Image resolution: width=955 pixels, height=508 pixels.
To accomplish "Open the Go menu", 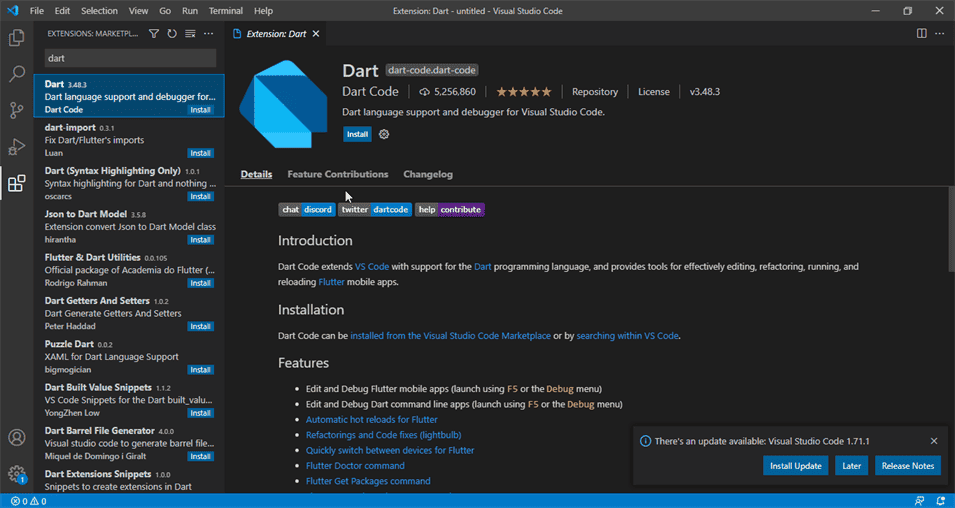I will [x=165, y=11].
